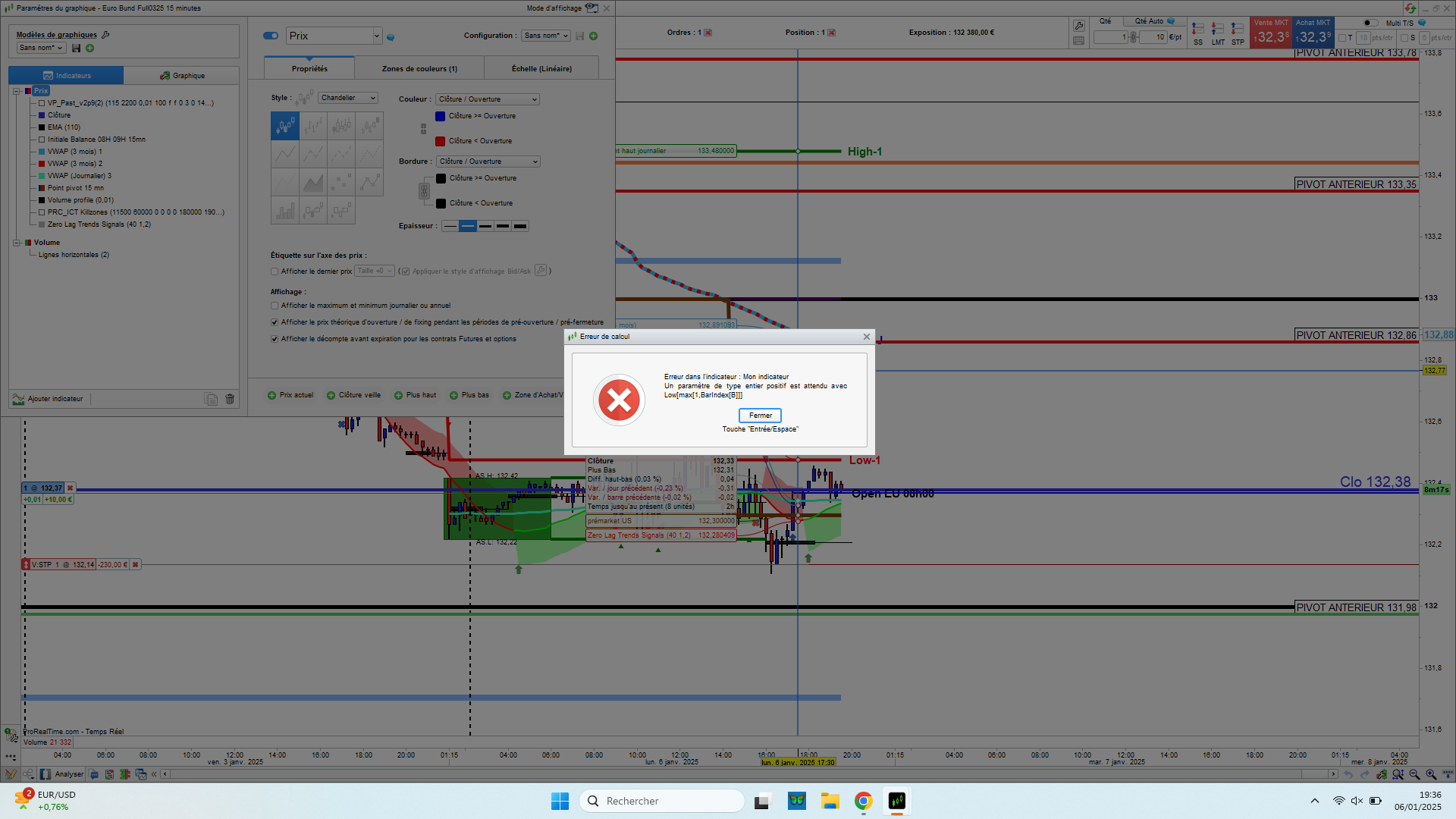The image size is (1456, 819).
Task: Toggle the Prix visibility switch
Action: click(271, 36)
